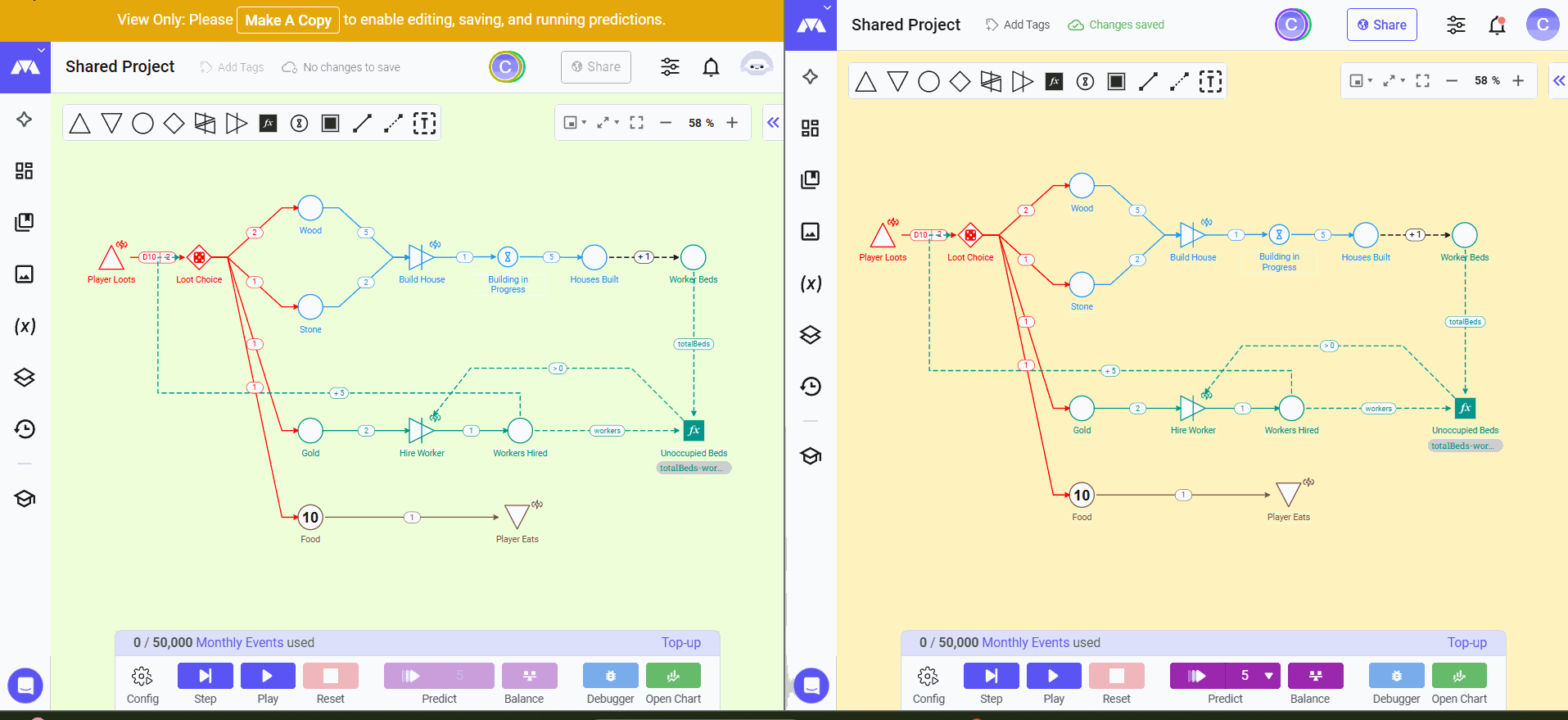This screenshot has width=1568, height=720.
Task: Toggle Debugger in the left pane
Action: pyautogui.click(x=610, y=684)
